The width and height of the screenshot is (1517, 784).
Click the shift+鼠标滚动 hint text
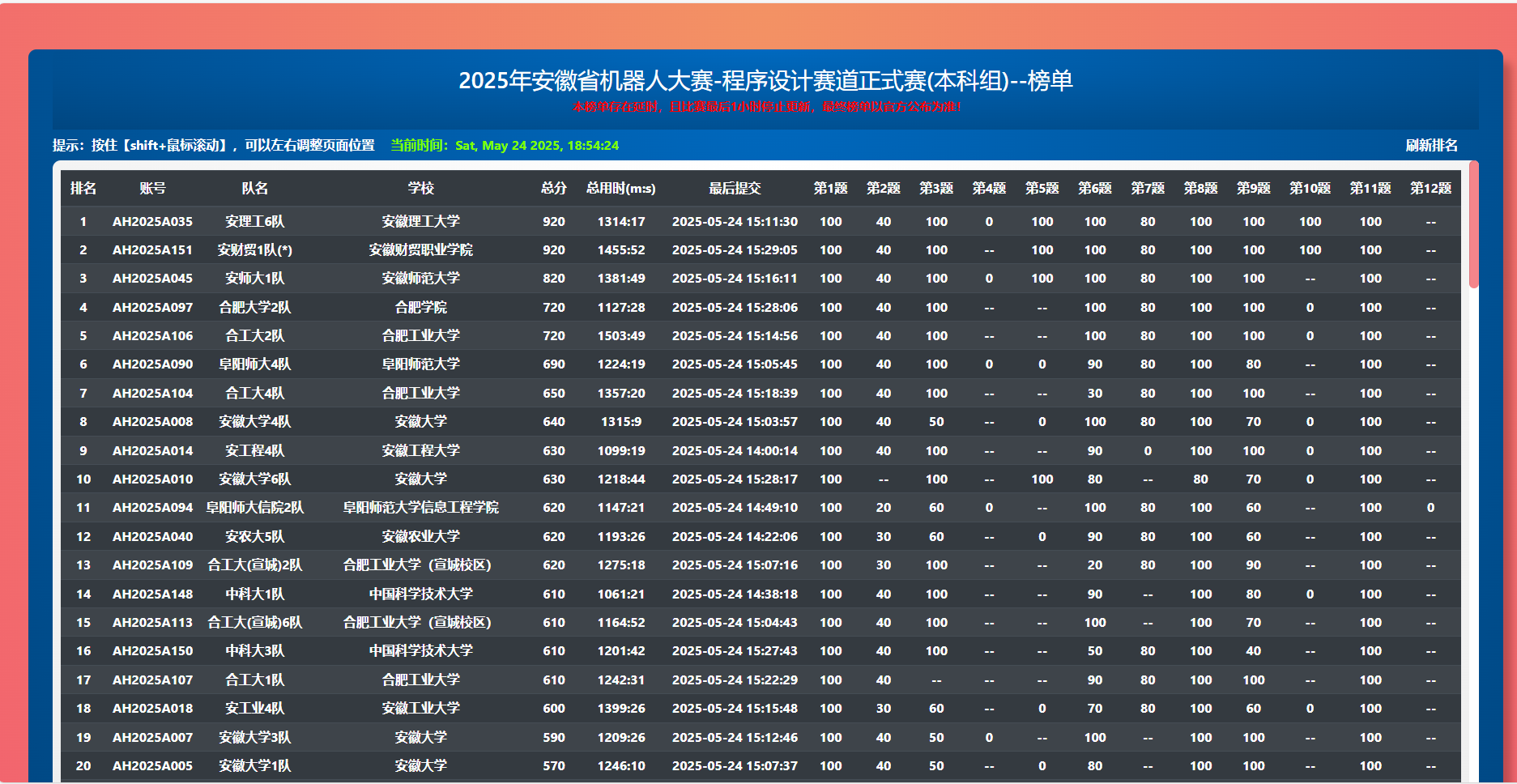tap(214, 145)
